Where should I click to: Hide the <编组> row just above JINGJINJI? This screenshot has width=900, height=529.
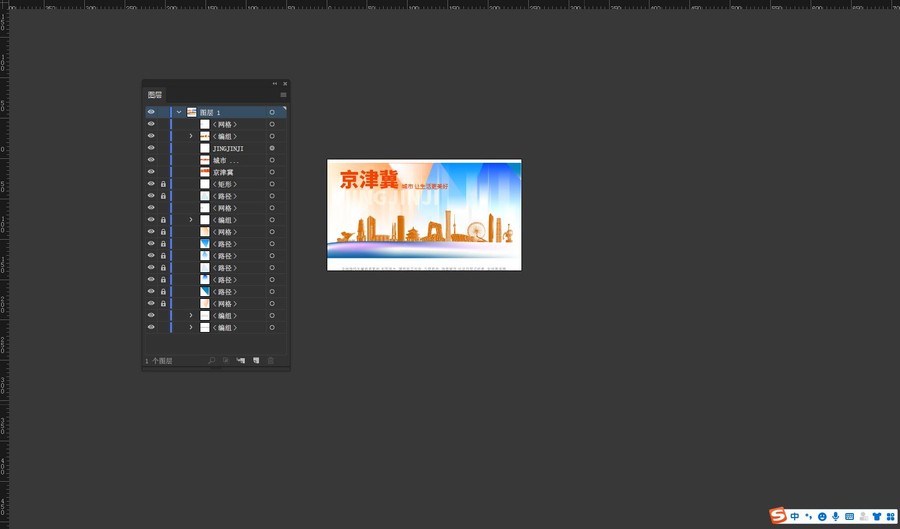click(151, 136)
